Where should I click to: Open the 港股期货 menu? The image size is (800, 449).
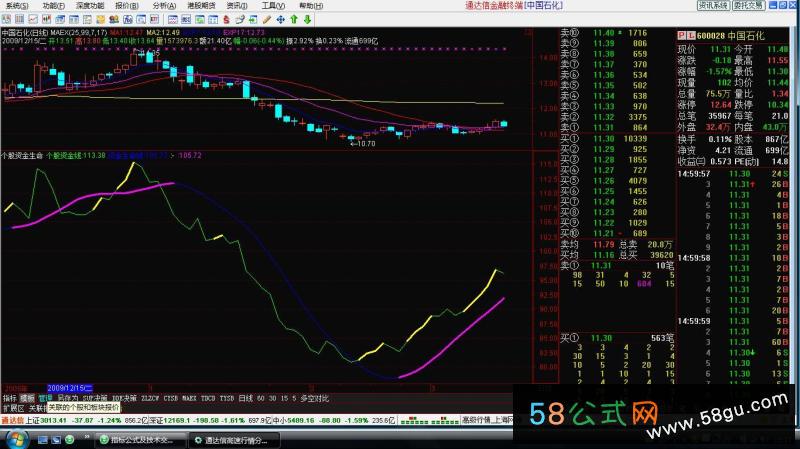tap(201, 6)
